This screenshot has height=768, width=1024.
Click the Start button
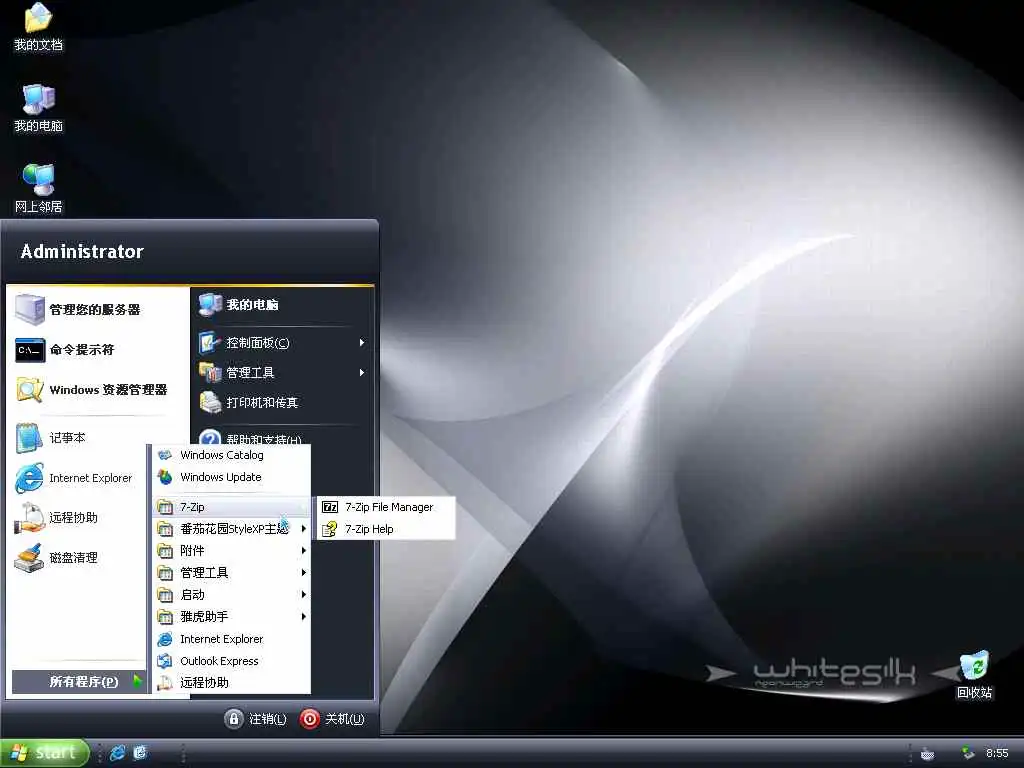[x=44, y=753]
